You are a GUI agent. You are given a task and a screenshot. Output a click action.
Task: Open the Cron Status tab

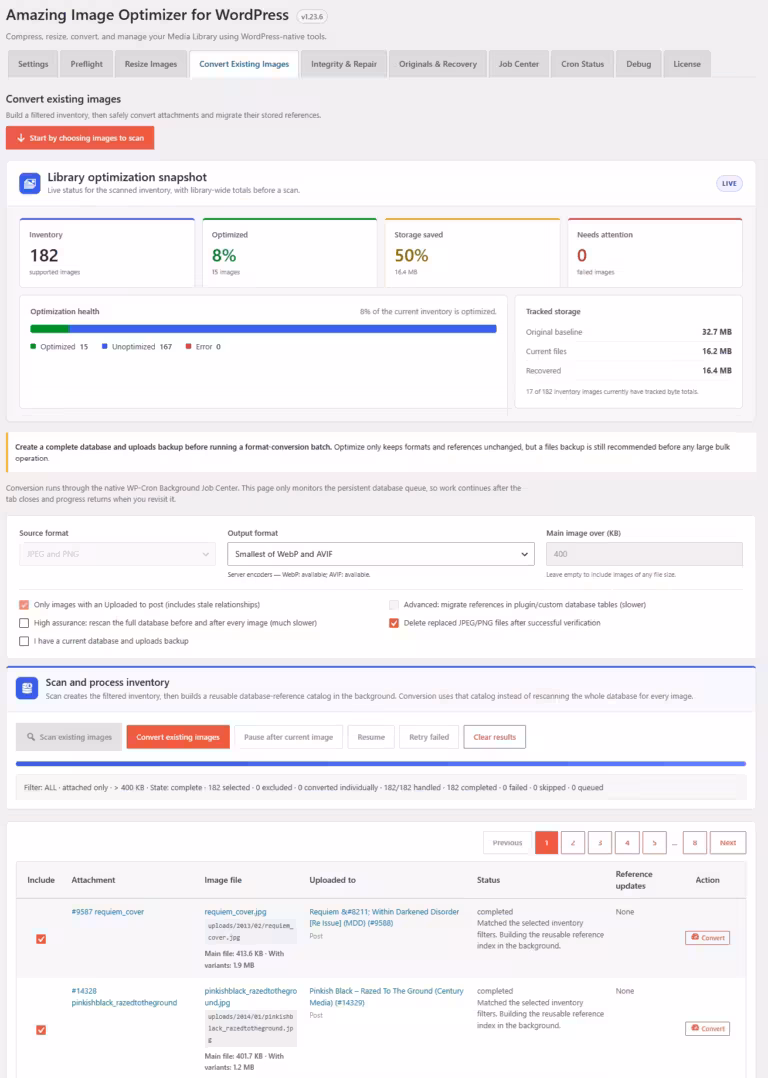point(582,64)
